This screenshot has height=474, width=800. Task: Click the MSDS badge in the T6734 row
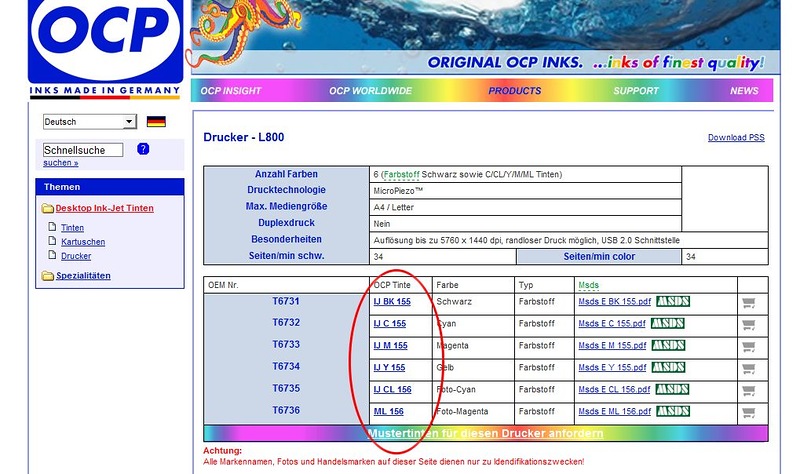(668, 367)
